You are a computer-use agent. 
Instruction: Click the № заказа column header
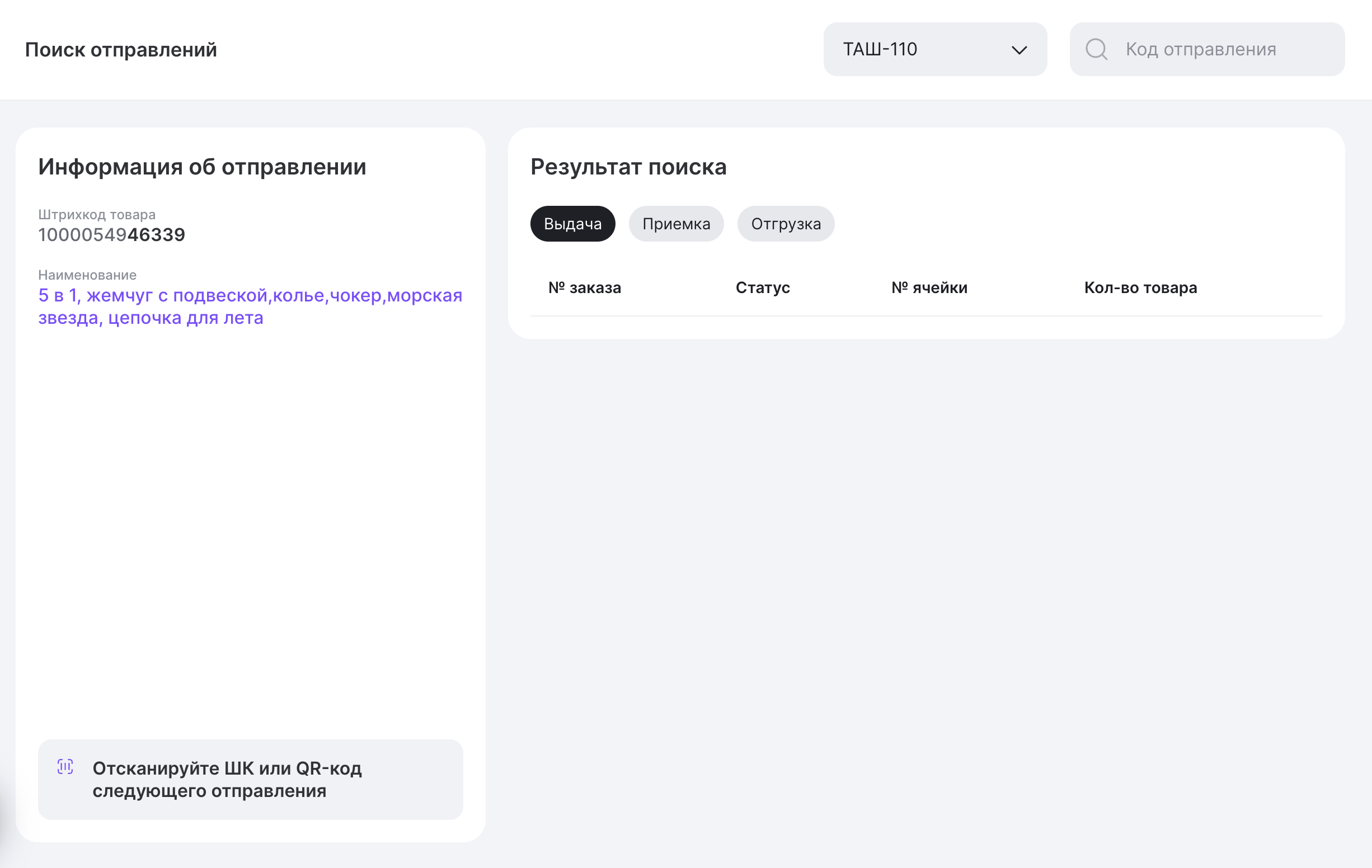coord(584,287)
